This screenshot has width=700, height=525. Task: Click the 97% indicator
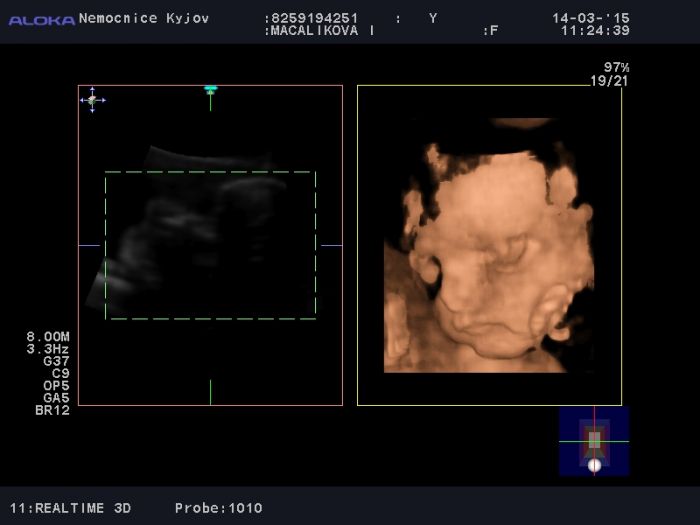point(616,68)
